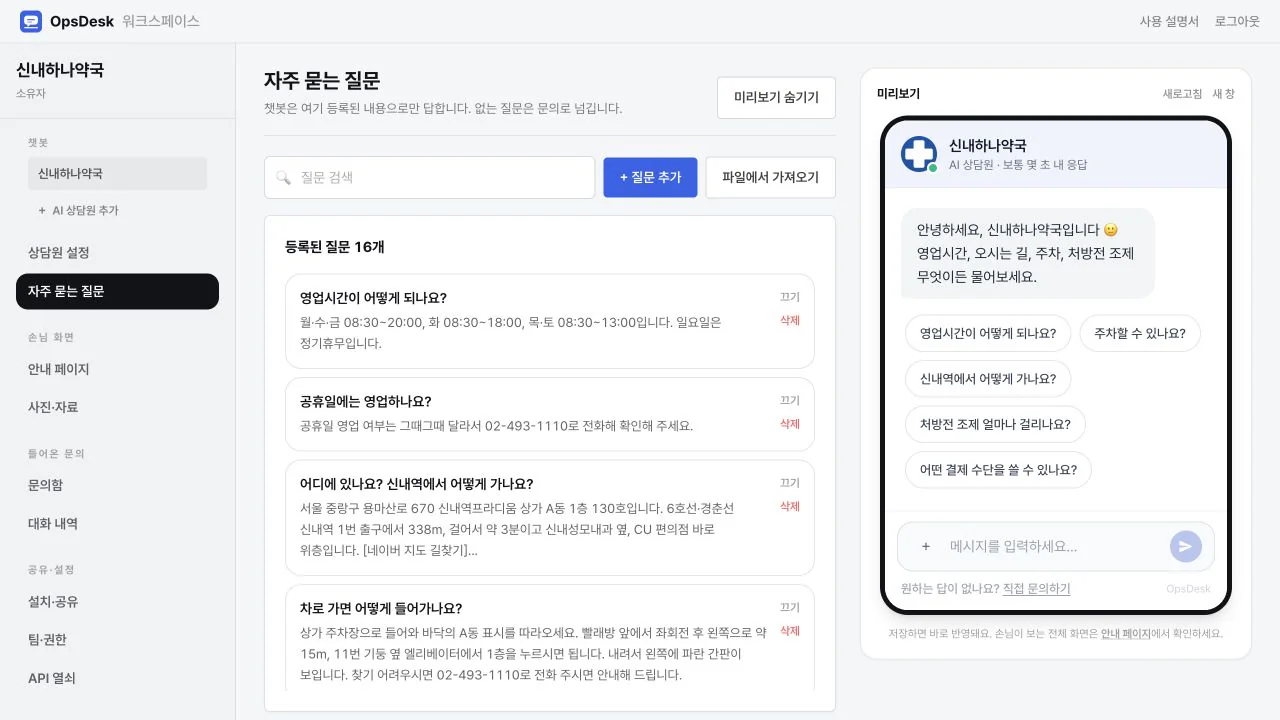Focus the 질문 검색 search field
The image size is (1280, 720).
click(x=429, y=177)
